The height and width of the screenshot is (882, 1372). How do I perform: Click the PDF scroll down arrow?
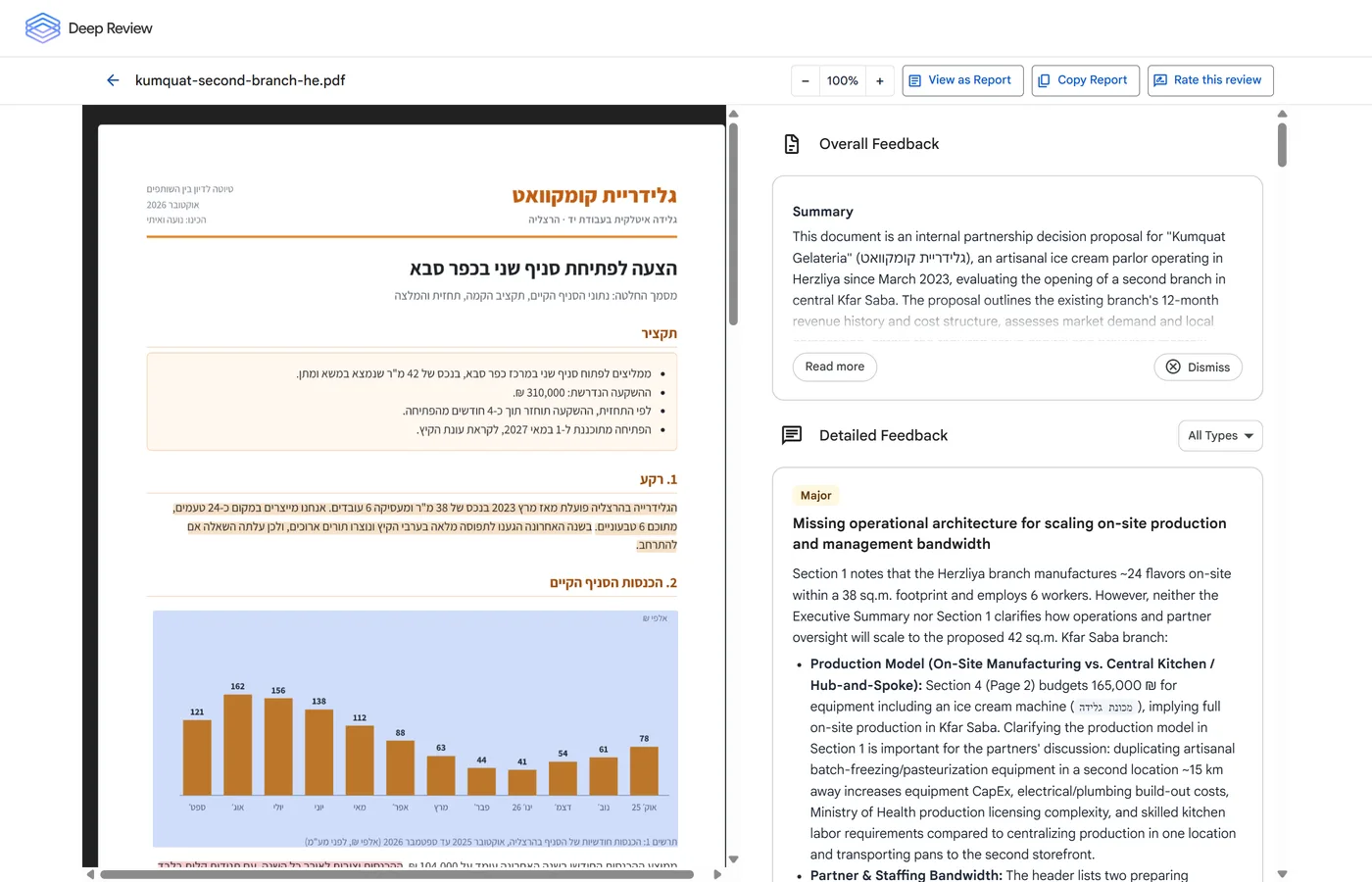(733, 859)
